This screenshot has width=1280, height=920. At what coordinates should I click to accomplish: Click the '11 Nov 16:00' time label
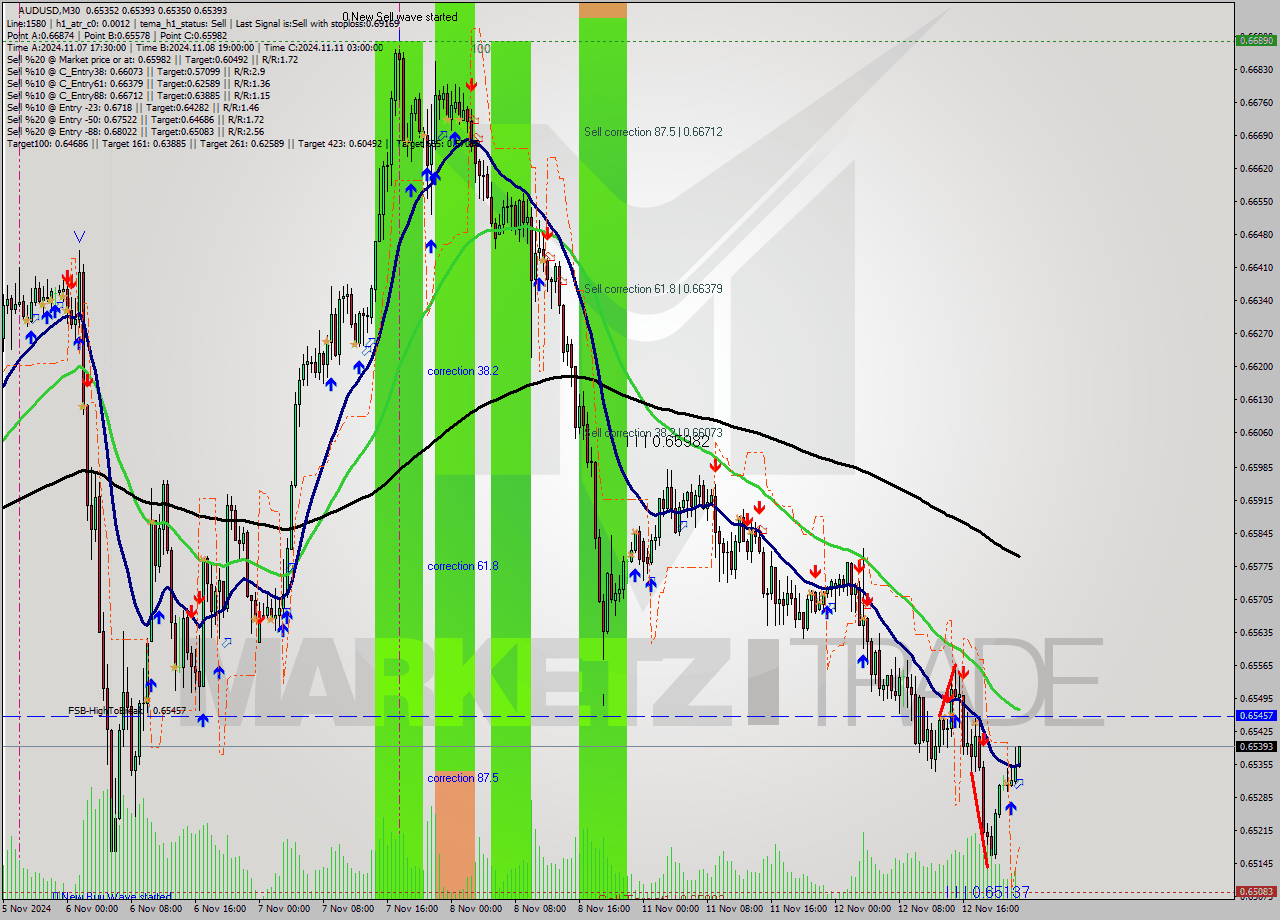(x=799, y=910)
